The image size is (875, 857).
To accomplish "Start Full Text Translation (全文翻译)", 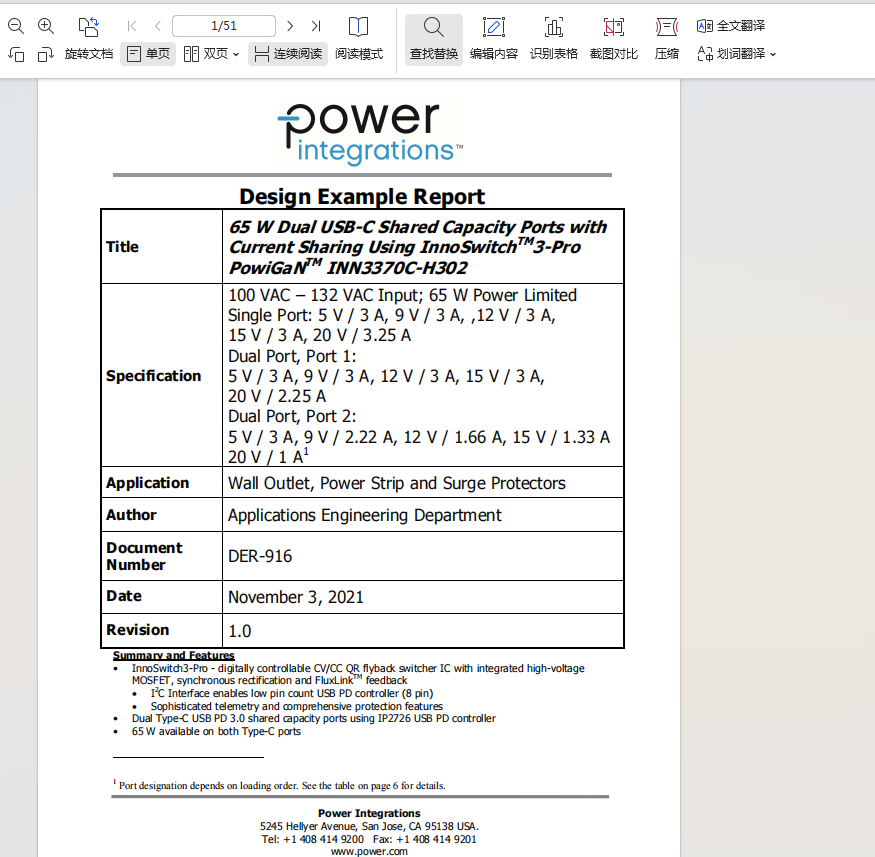I will click(x=731, y=26).
